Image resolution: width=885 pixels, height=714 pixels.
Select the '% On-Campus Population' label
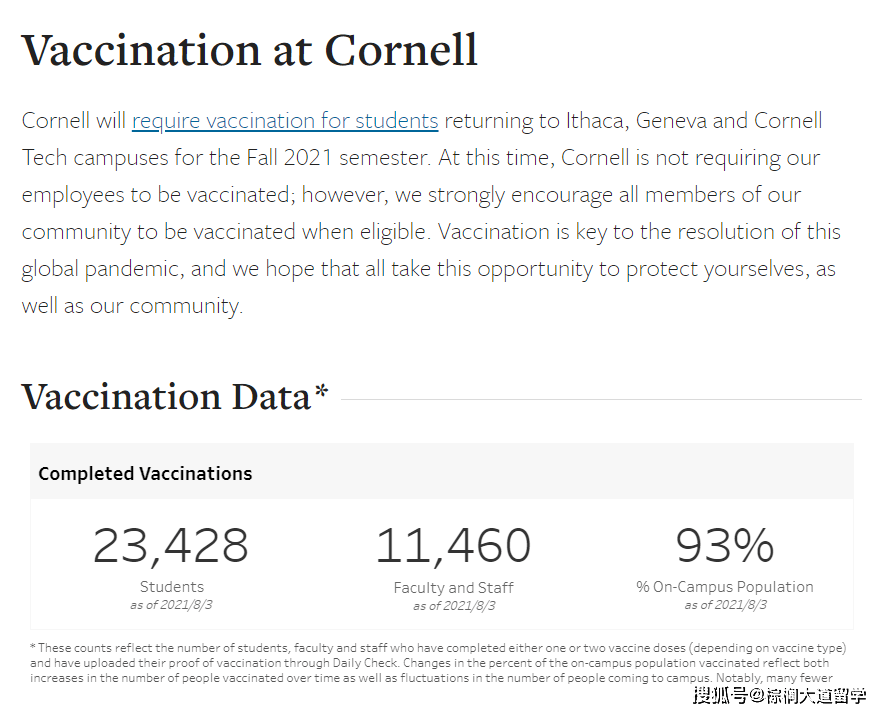pyautogui.click(x=725, y=587)
